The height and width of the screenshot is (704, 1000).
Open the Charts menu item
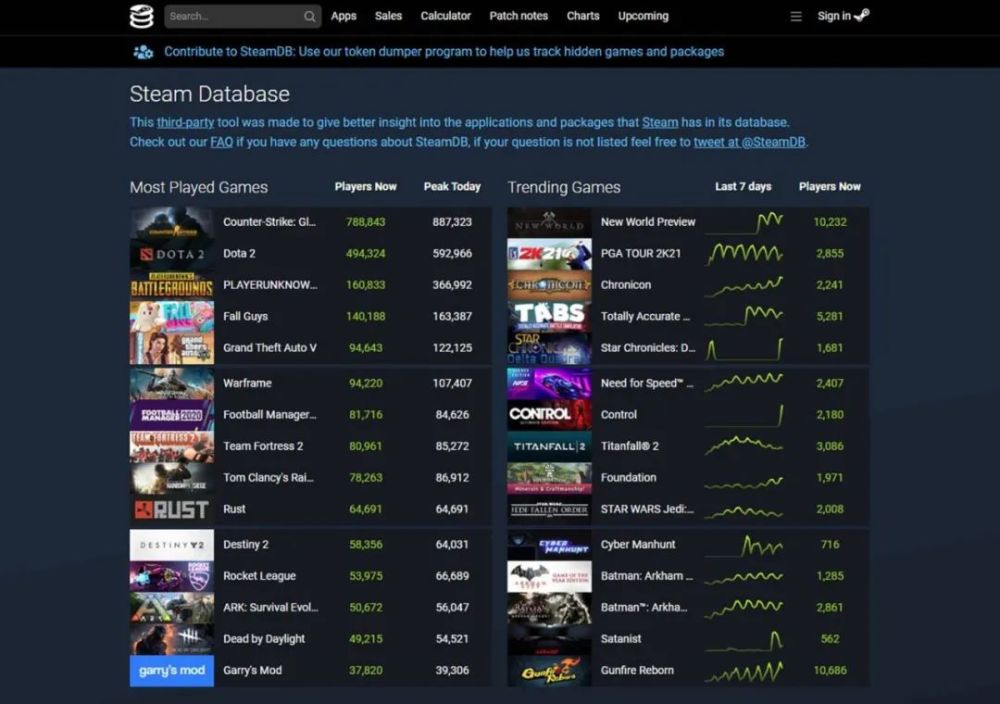[x=583, y=16]
